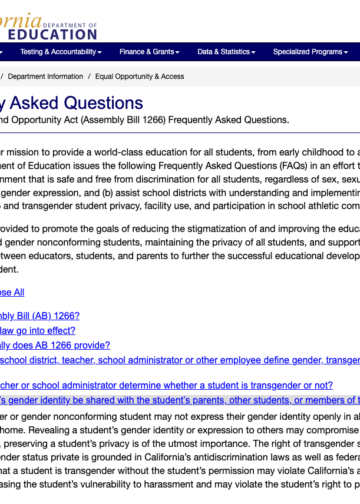
Task: Expand the 'law go into effect?' question
Action: coord(37,331)
